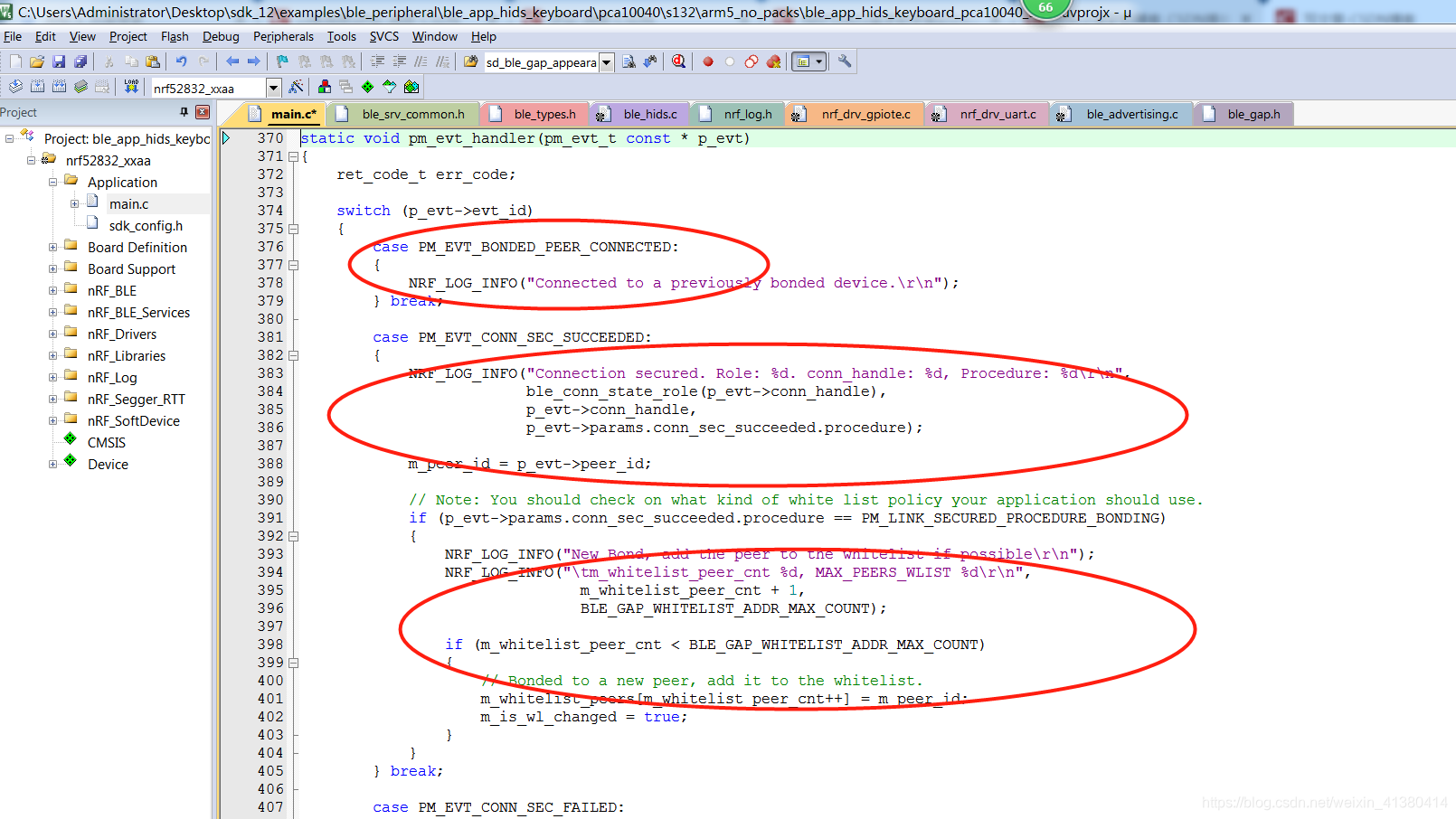Build target files icon

point(37,87)
